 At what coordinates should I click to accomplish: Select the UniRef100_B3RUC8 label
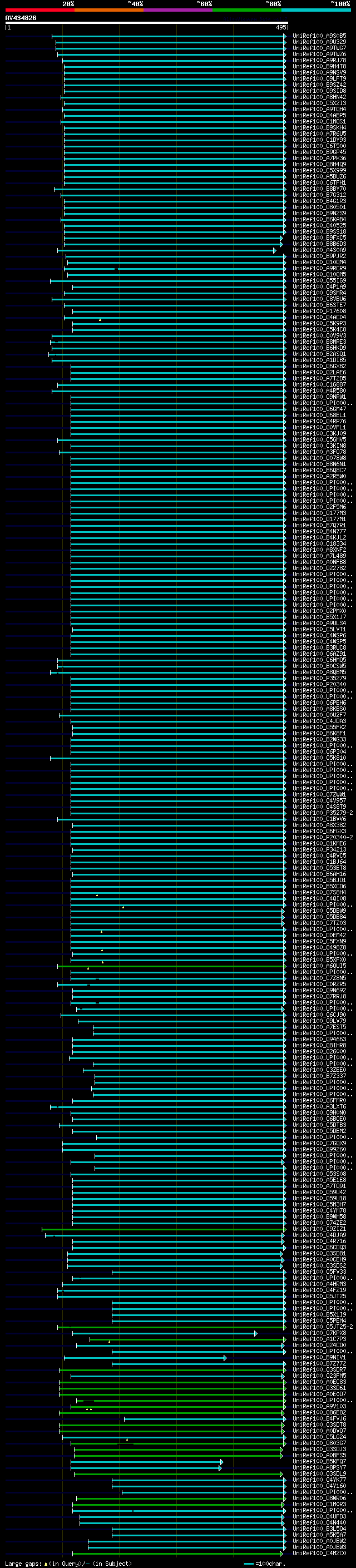click(x=319, y=647)
